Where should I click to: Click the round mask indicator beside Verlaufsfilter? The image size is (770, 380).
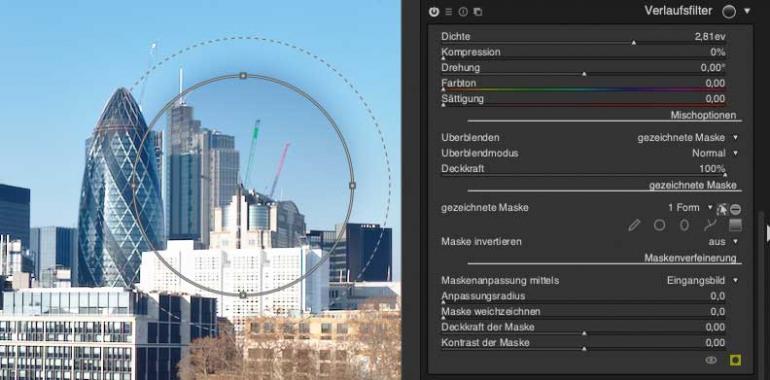click(729, 11)
